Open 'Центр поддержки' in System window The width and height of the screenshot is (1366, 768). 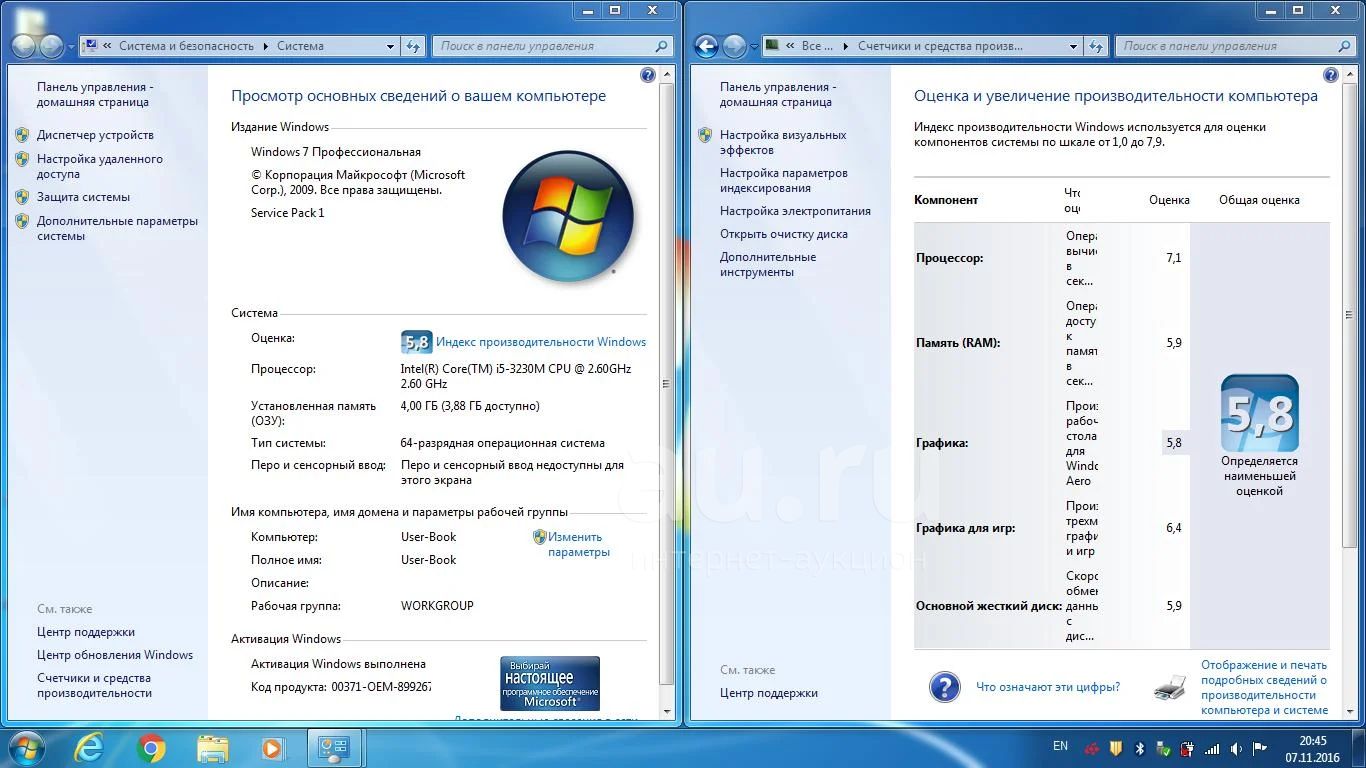pos(86,632)
